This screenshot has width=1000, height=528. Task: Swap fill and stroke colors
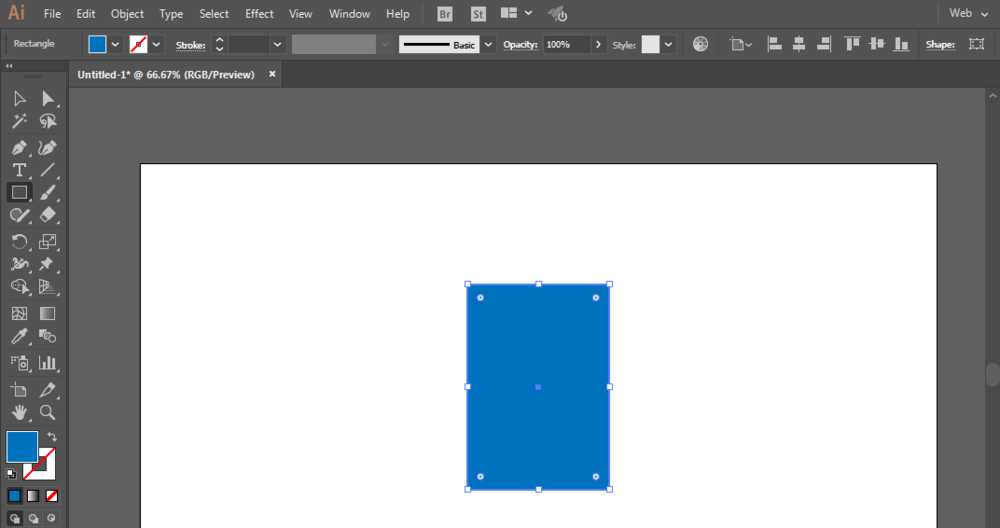pyautogui.click(x=52, y=437)
